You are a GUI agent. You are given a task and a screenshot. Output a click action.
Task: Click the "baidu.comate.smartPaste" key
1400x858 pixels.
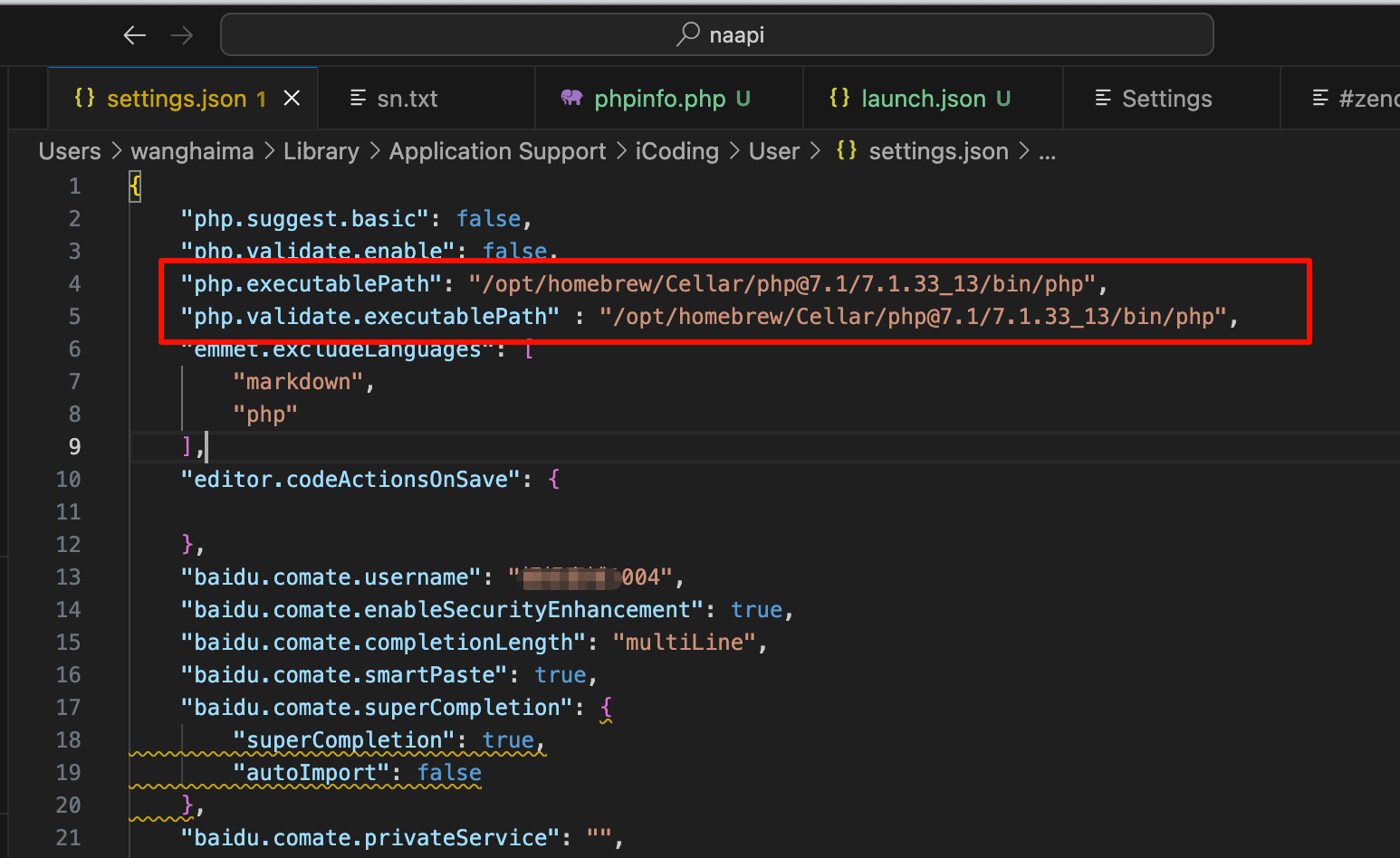344,675
